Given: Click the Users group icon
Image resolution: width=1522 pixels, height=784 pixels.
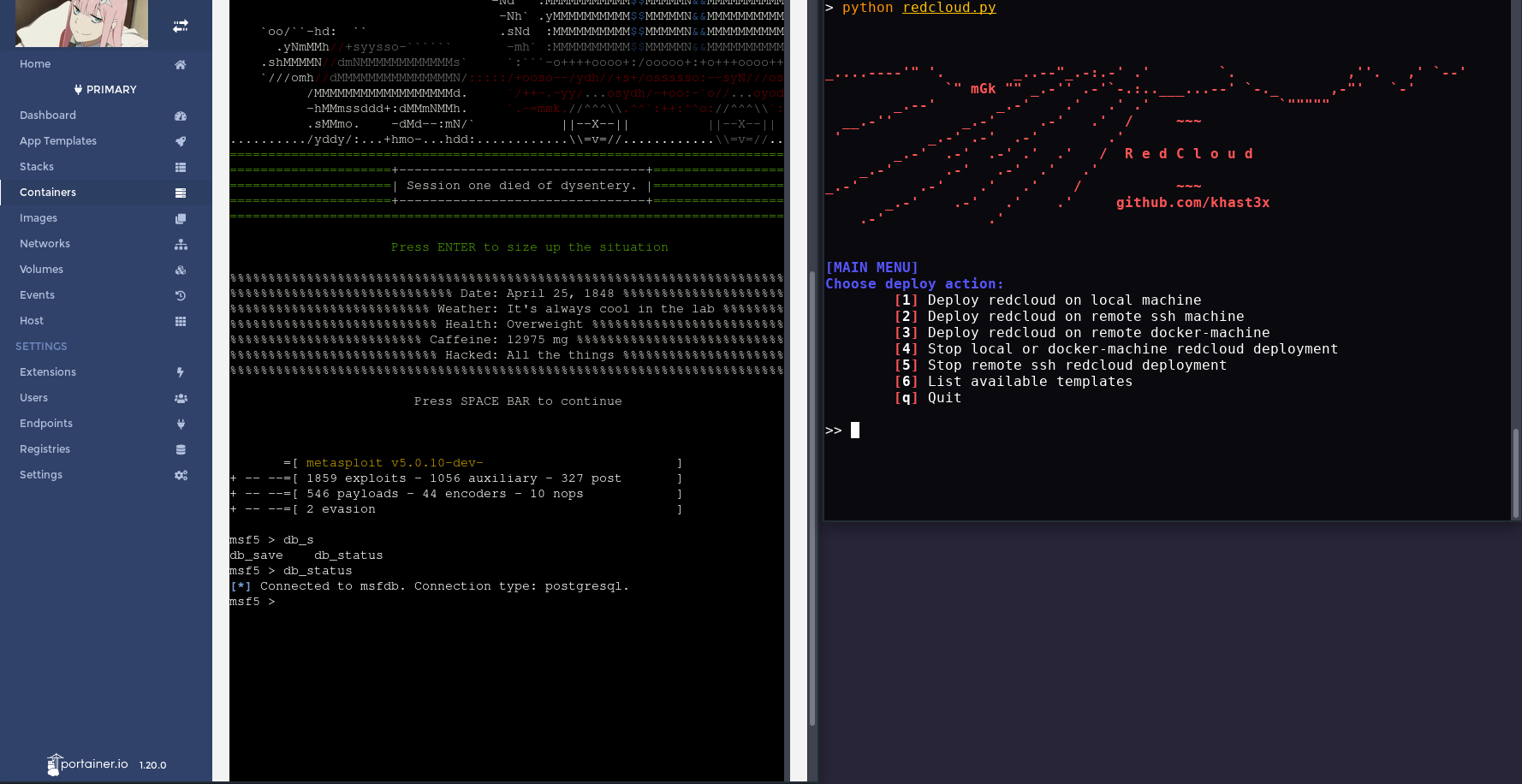Looking at the screenshot, I should point(181,398).
